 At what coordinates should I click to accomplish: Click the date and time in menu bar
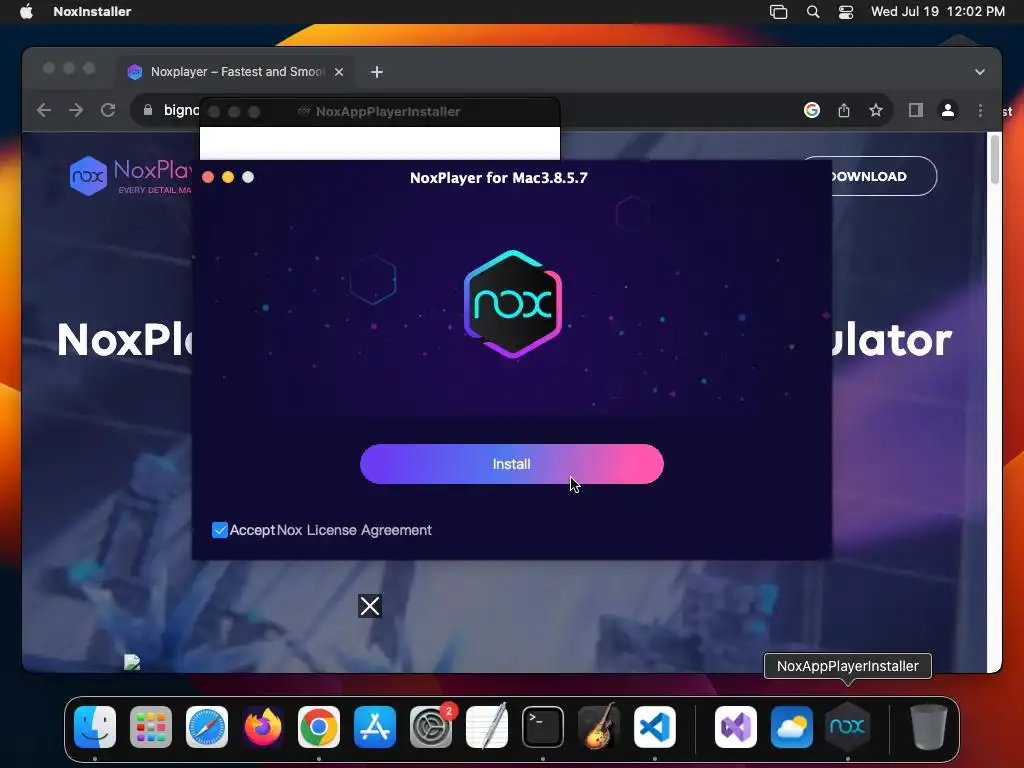click(x=938, y=11)
